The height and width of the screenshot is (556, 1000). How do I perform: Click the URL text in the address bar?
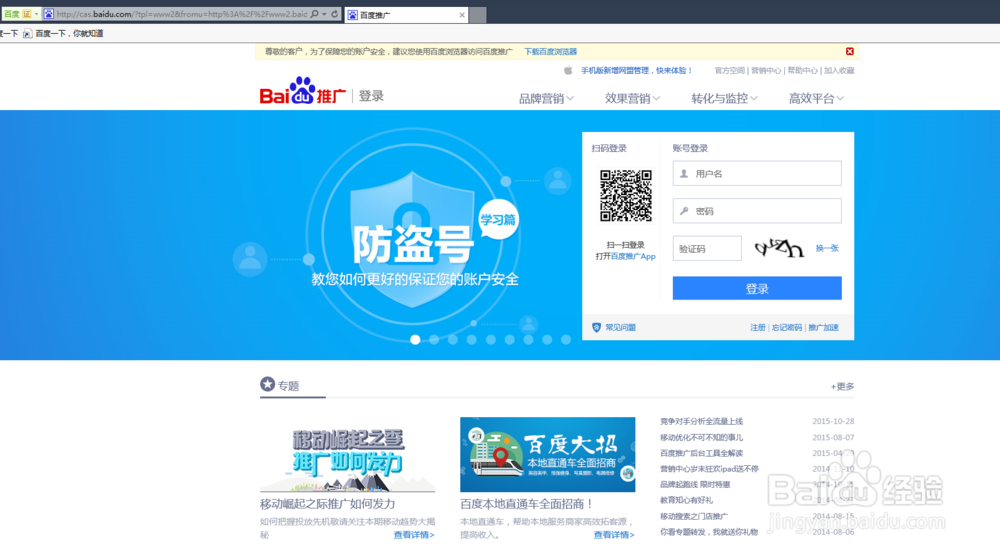(181, 13)
